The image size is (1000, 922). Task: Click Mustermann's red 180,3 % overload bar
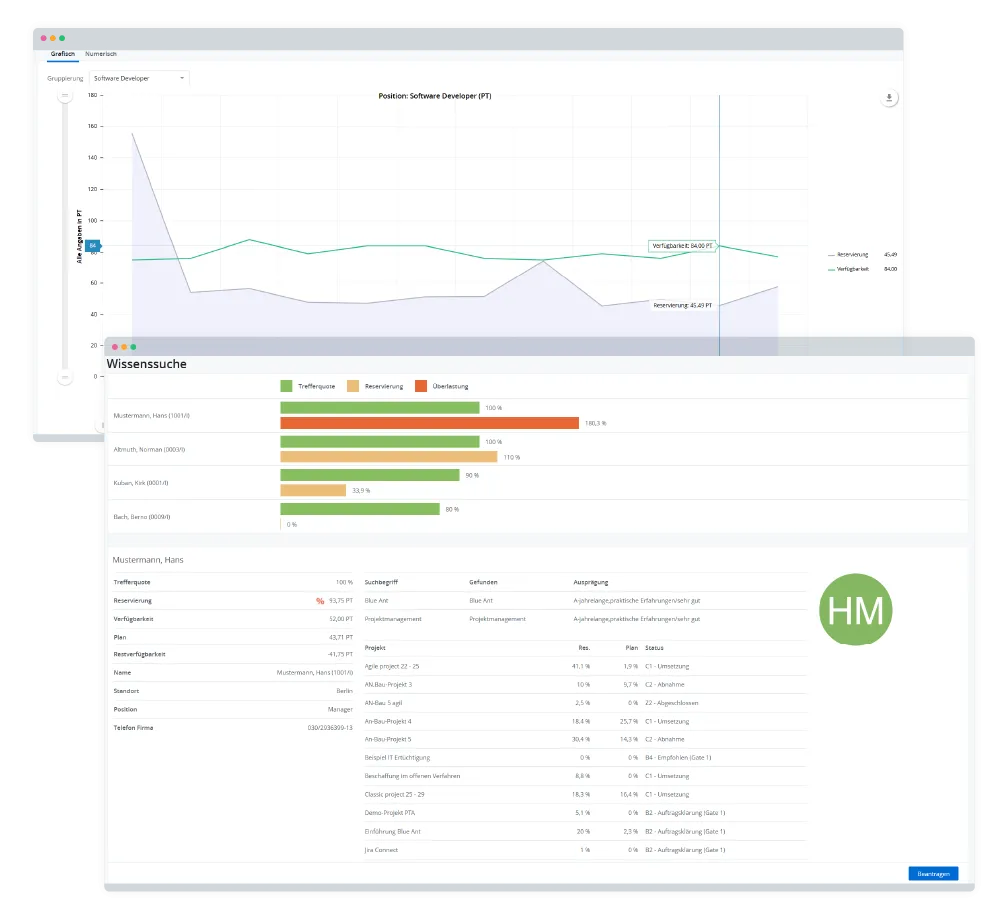[x=430, y=424]
